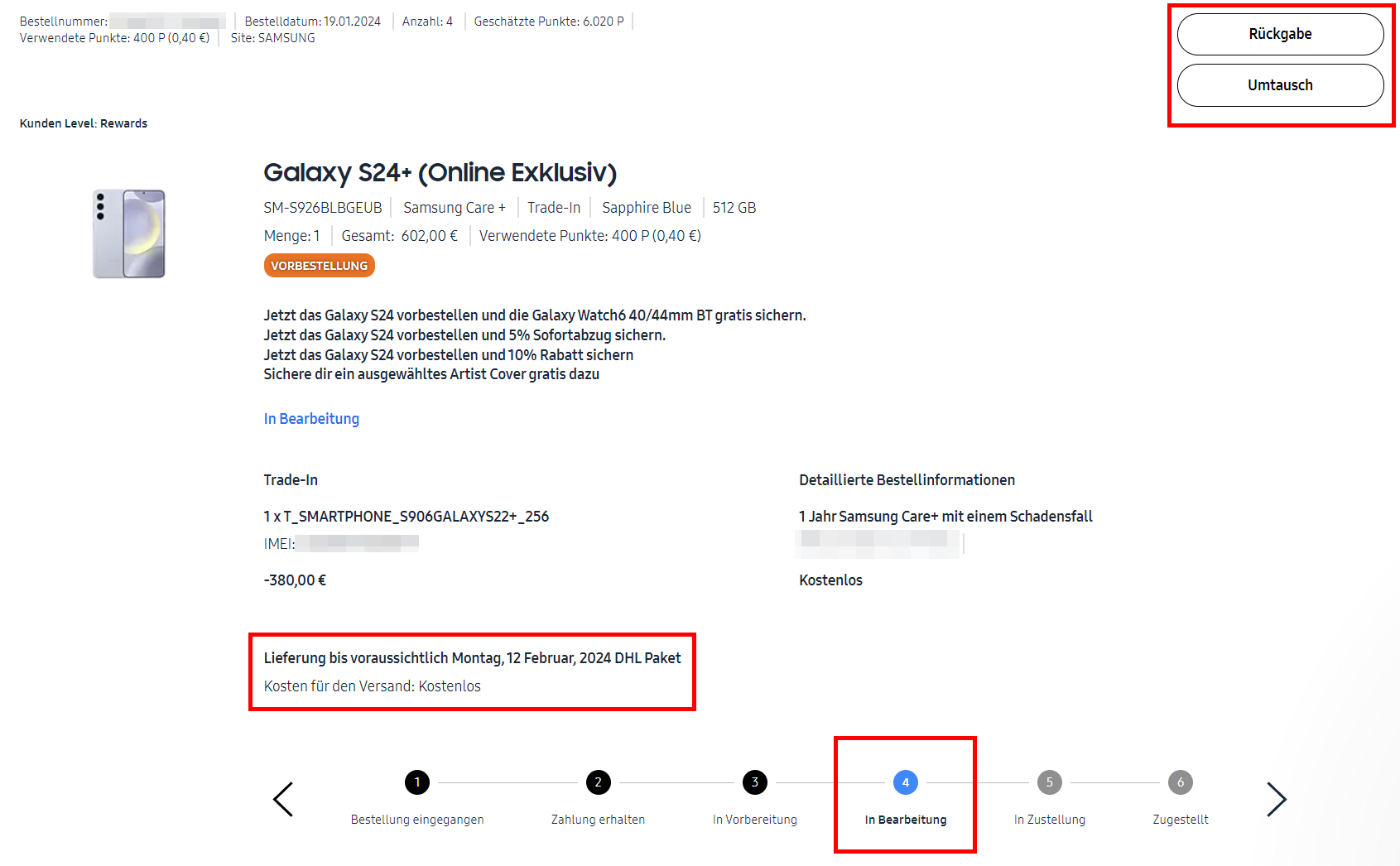Click the Geschätzte Punkte: 6.020 P text
The height and width of the screenshot is (866, 1400).
point(549,22)
